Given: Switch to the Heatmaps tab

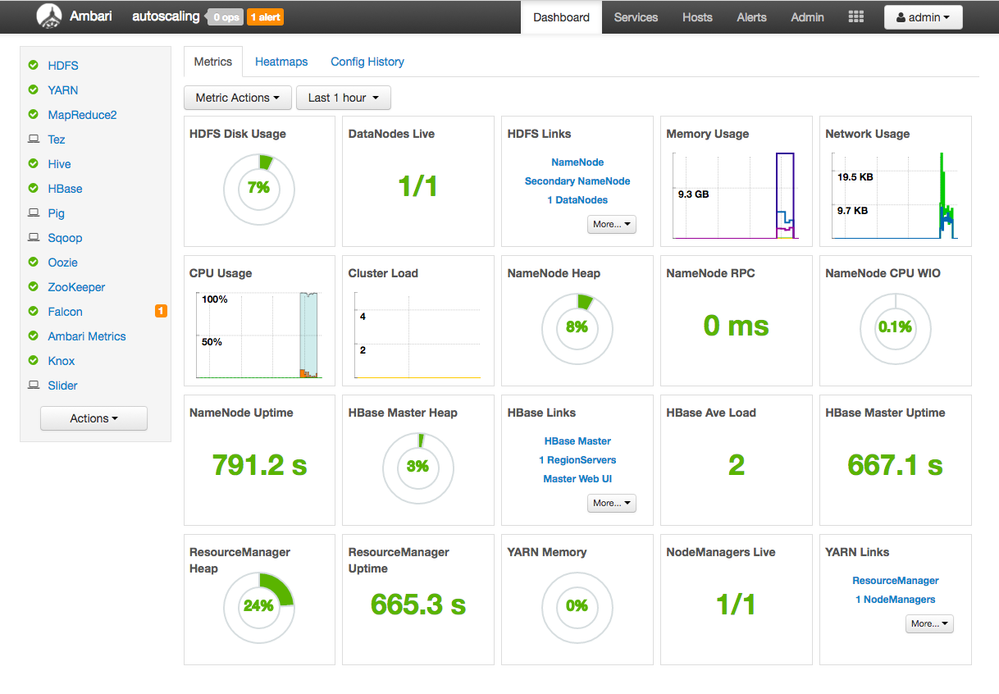Looking at the screenshot, I should point(281,61).
